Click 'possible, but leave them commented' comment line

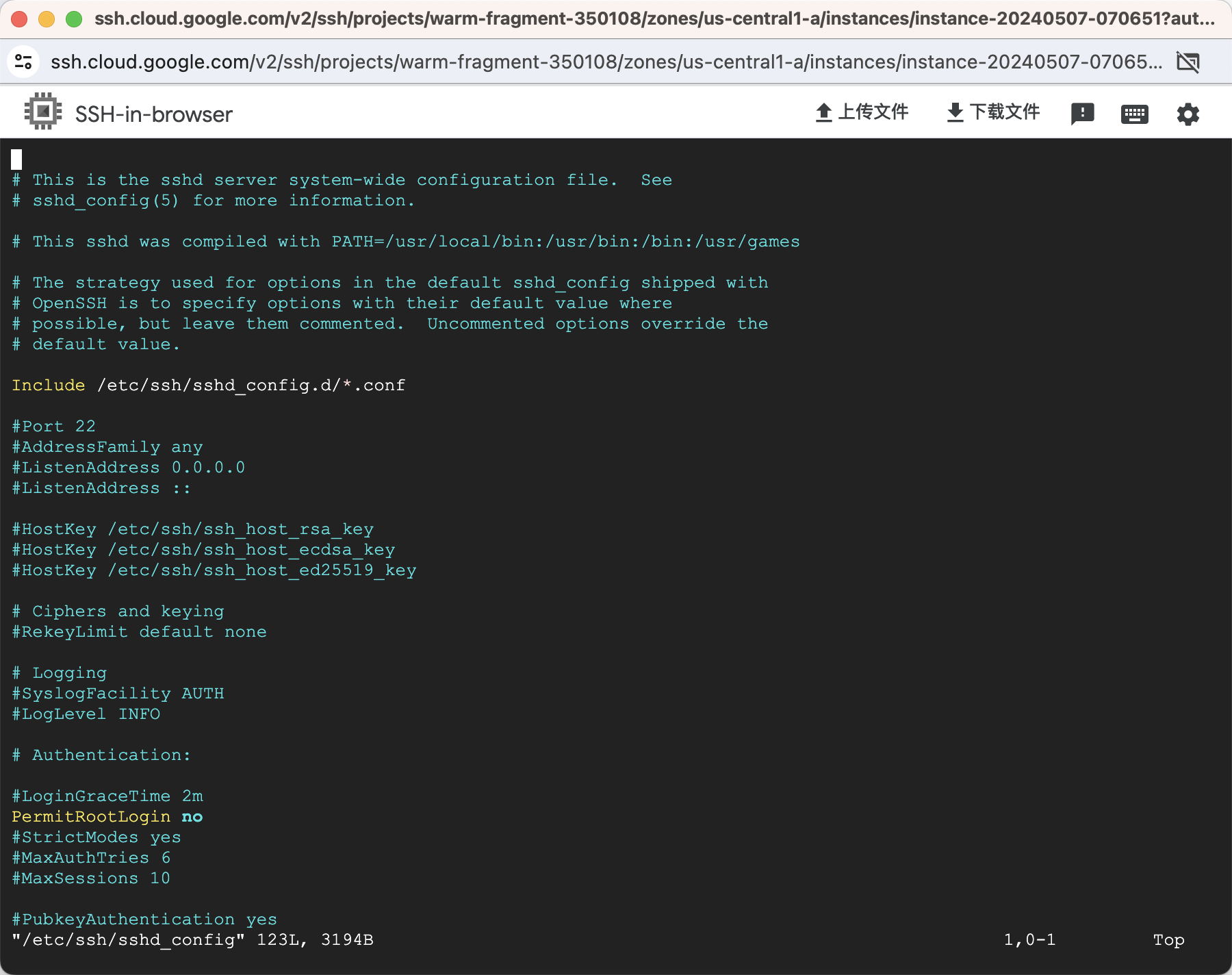click(x=390, y=324)
